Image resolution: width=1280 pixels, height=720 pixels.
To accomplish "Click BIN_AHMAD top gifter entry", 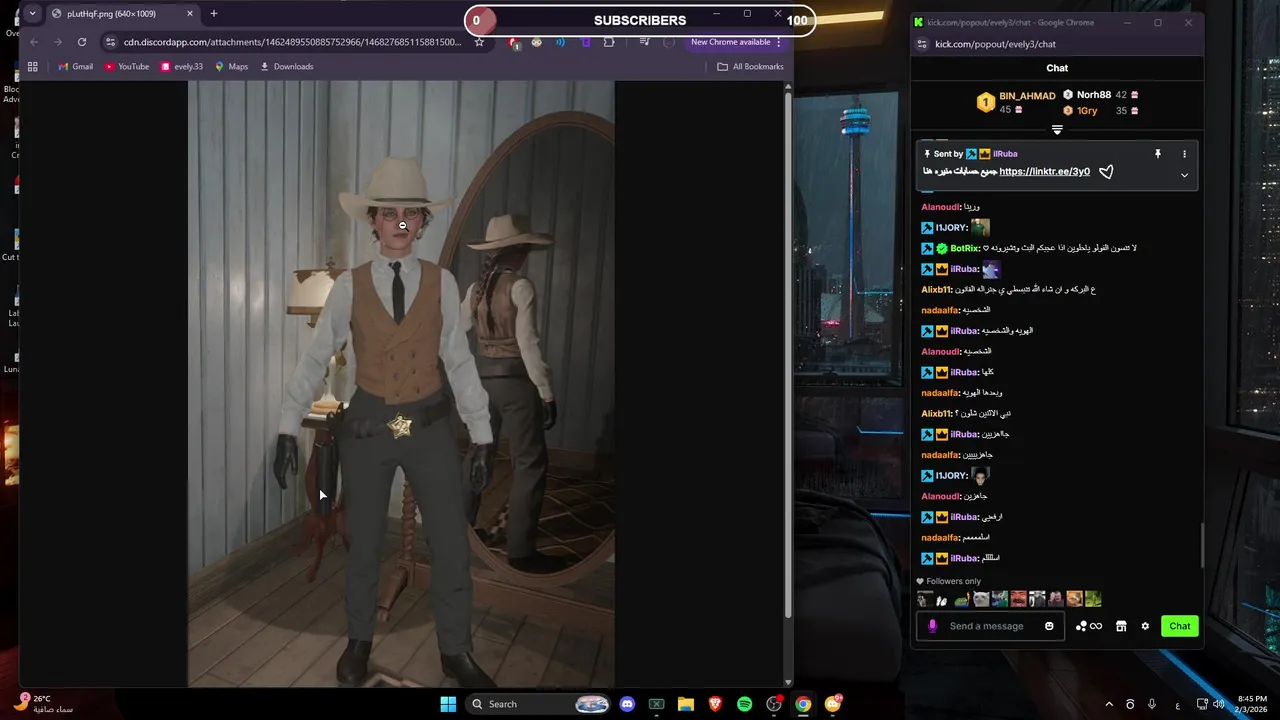I will [1016, 102].
